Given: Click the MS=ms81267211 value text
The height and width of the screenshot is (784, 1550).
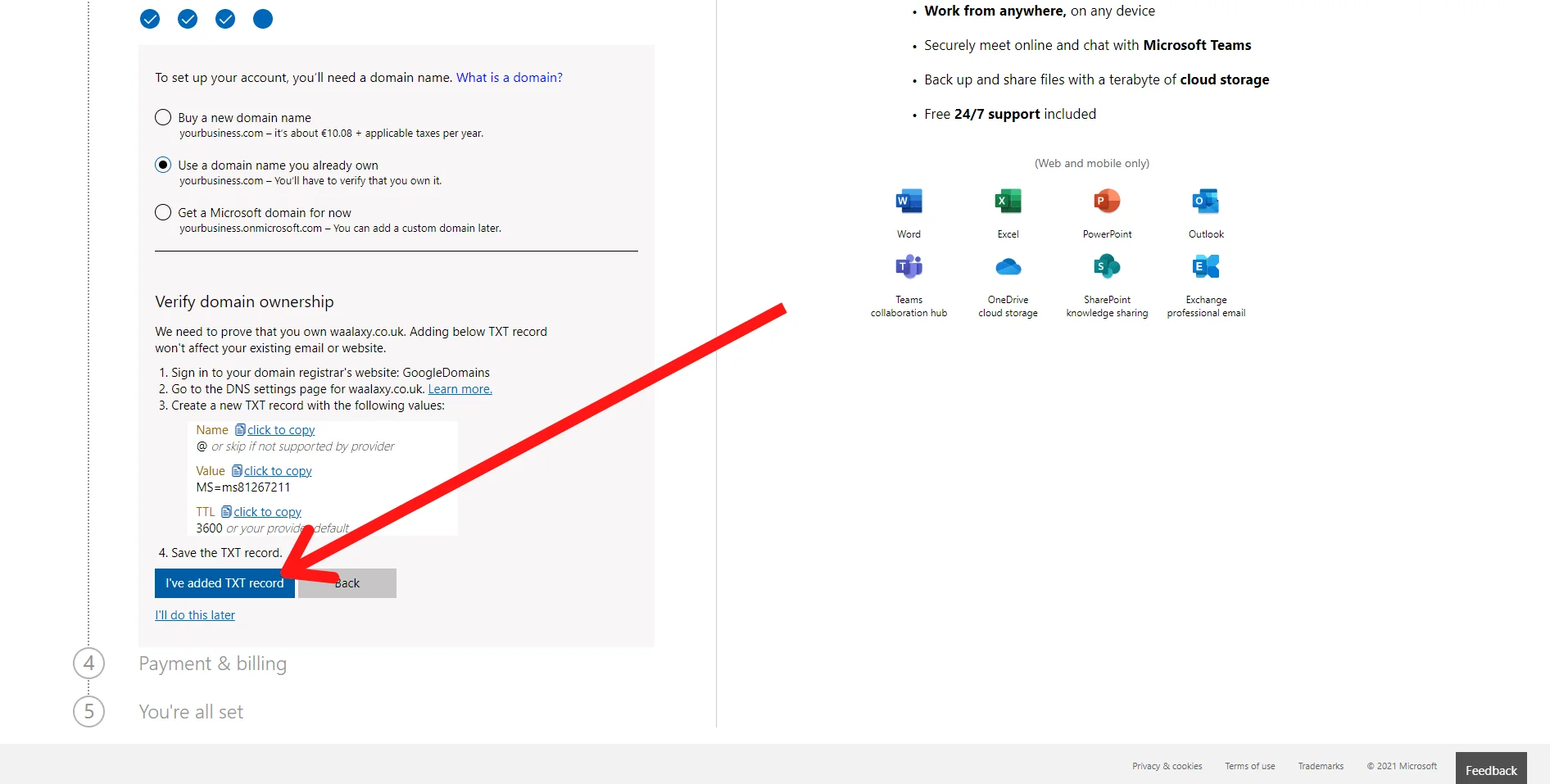Looking at the screenshot, I should [x=243, y=487].
